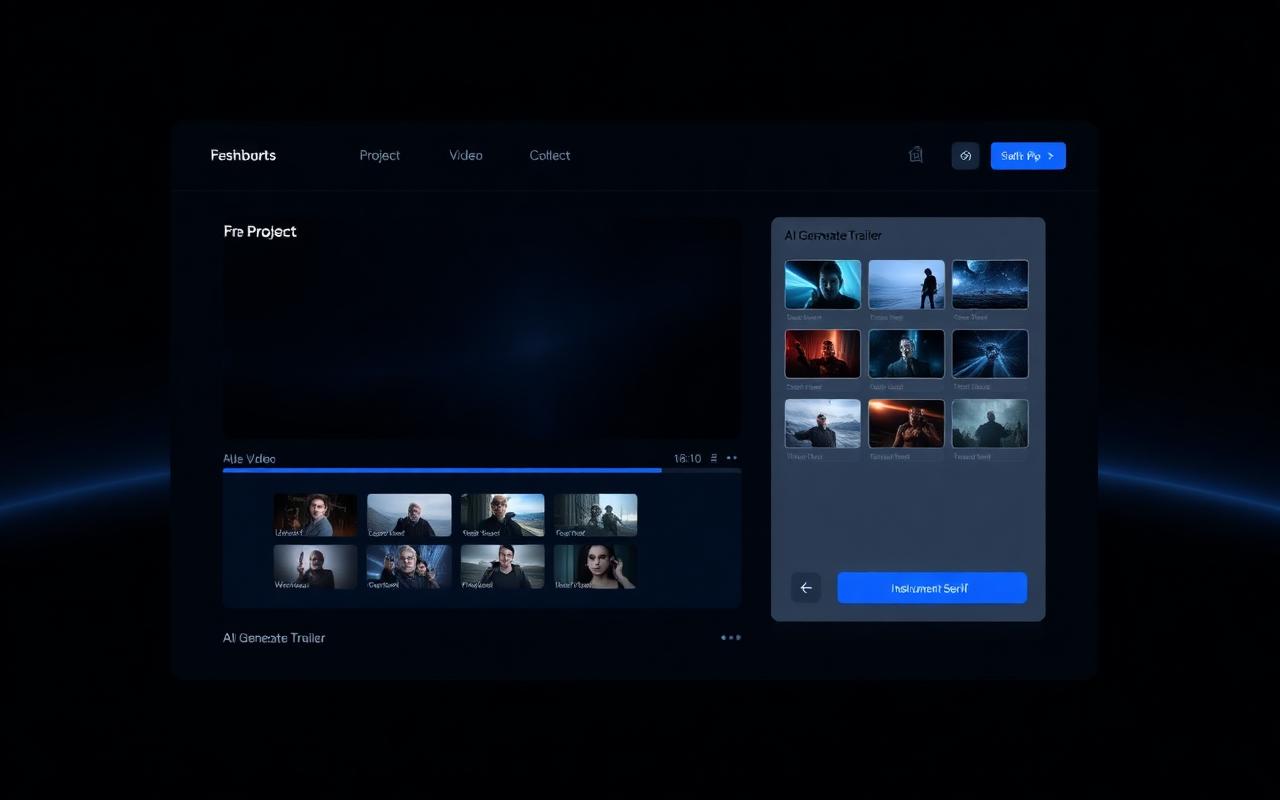Select the clip of two armored figures
1280x800 pixels.
(595, 515)
